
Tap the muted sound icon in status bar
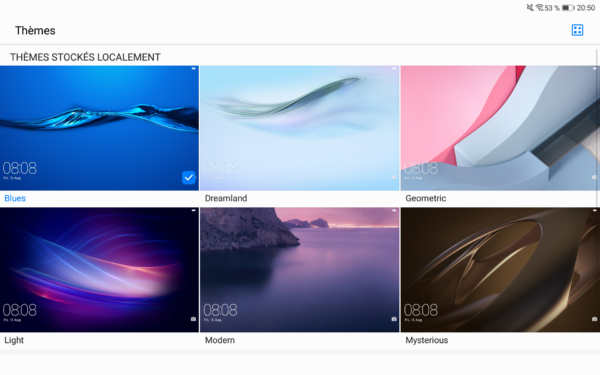click(x=530, y=7)
